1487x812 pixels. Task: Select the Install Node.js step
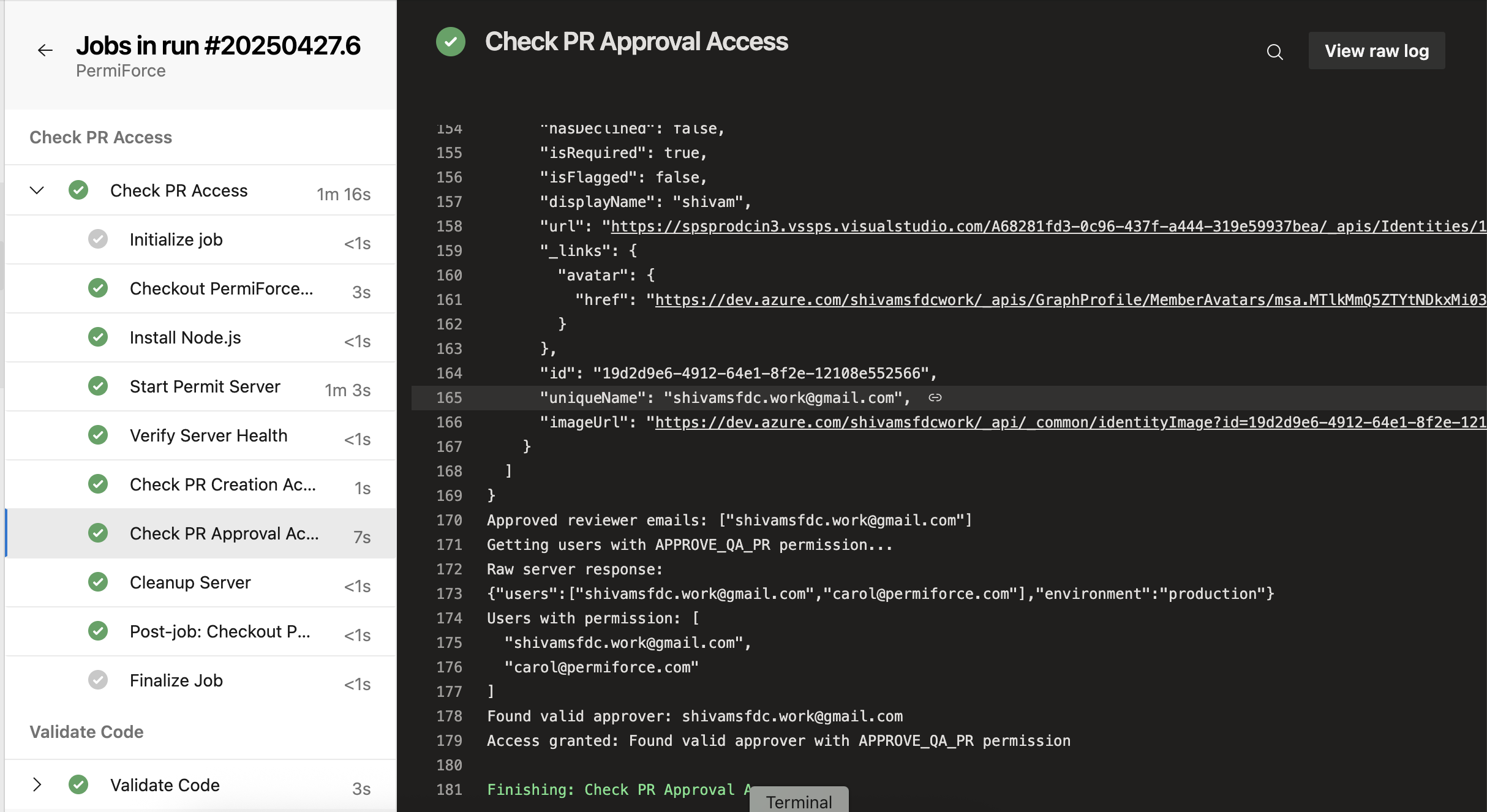201,337
